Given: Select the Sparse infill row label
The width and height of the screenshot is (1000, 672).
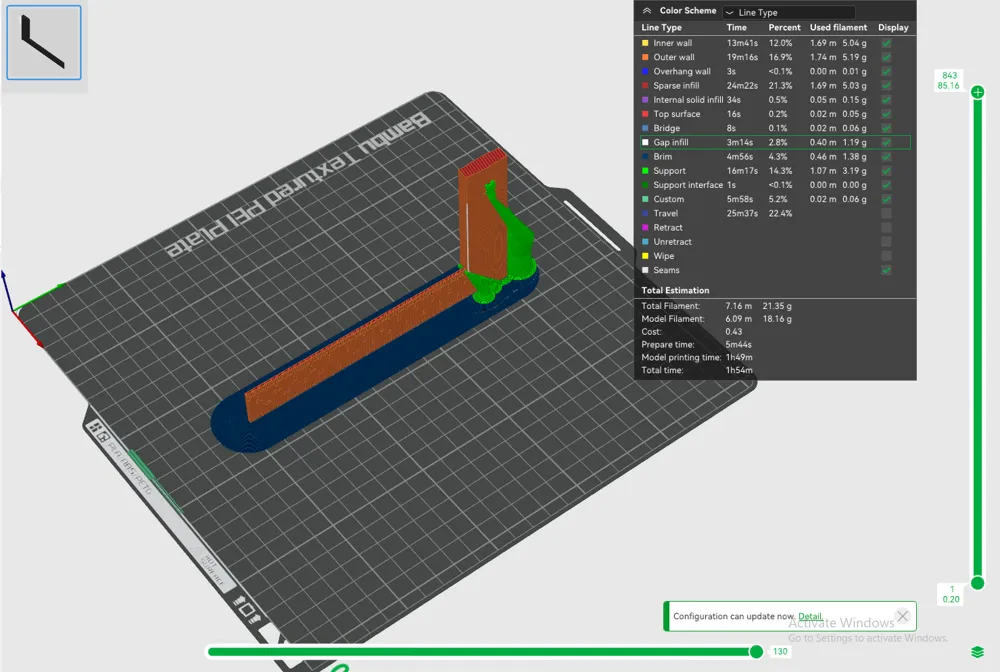Looking at the screenshot, I should [x=676, y=85].
